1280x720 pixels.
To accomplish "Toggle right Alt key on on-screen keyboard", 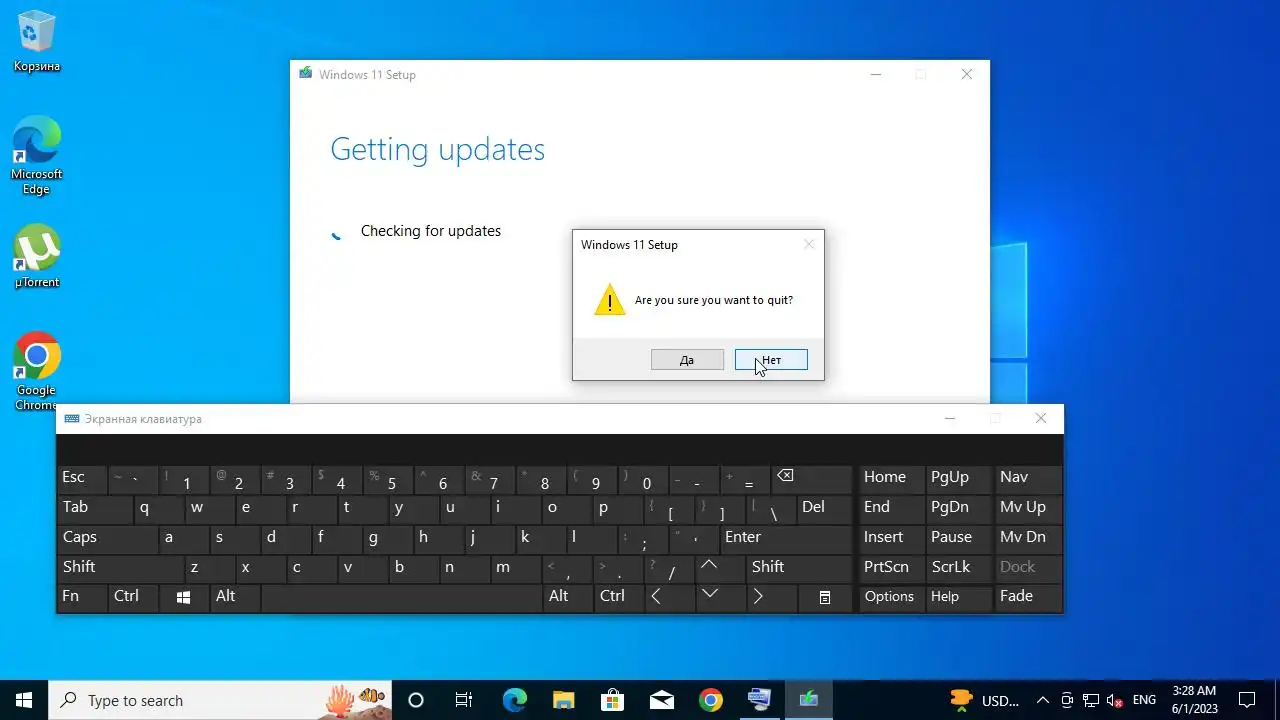I will coord(568,598).
